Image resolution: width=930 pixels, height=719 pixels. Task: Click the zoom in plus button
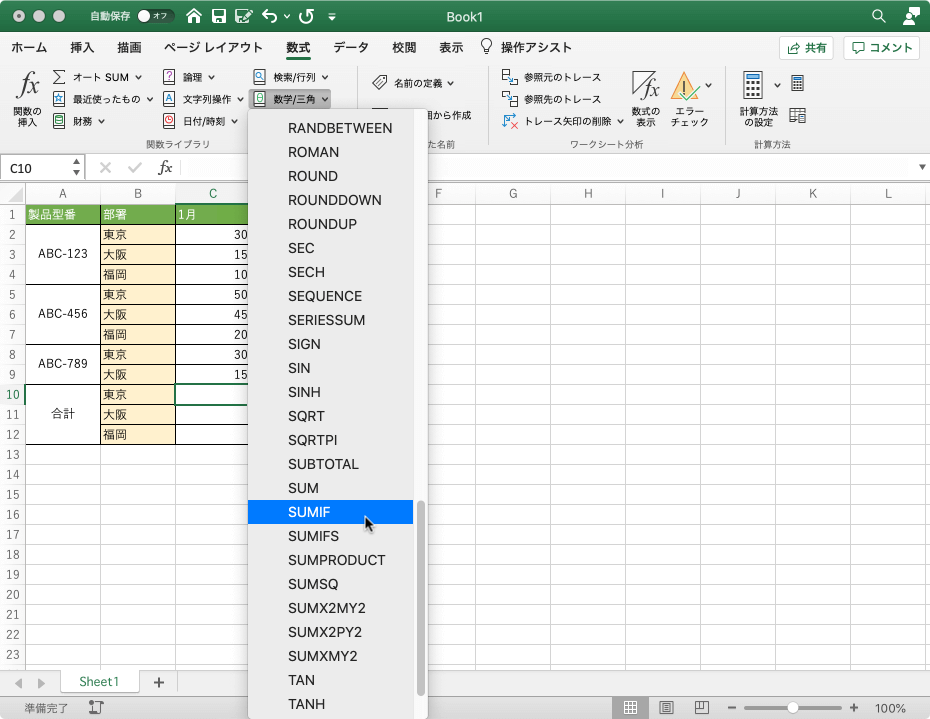tap(853, 708)
